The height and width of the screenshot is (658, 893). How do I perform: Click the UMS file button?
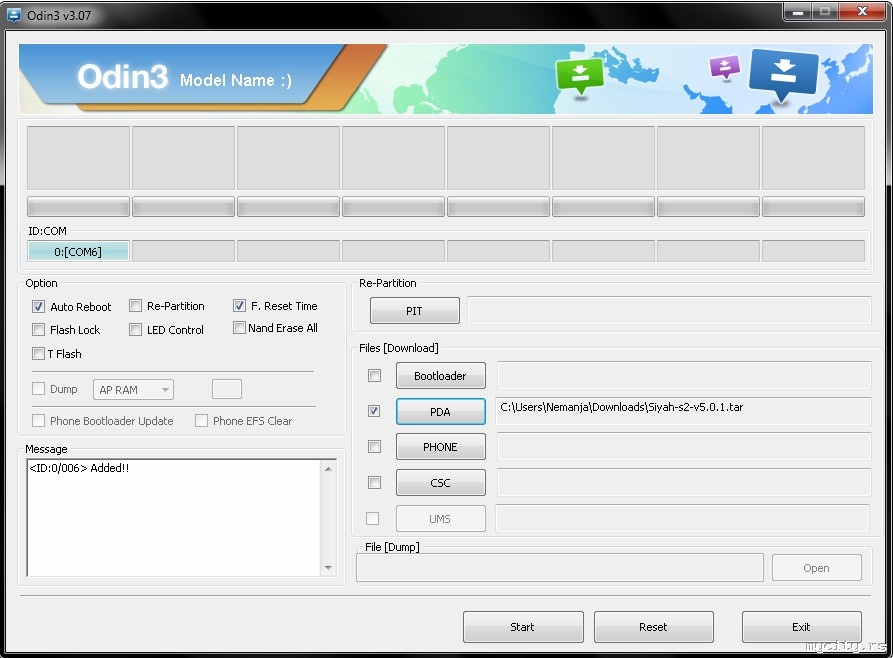point(441,518)
